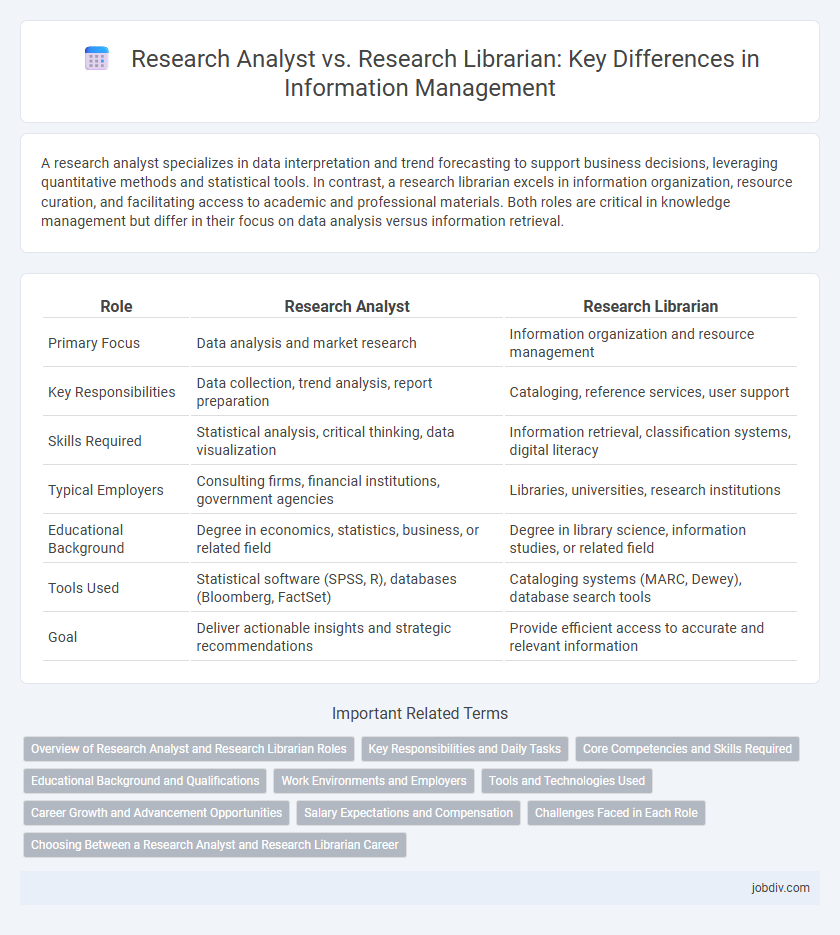Click 'Provide efficient access to accurate' cell
The height and width of the screenshot is (935, 840).
pyautogui.click(x=650, y=636)
